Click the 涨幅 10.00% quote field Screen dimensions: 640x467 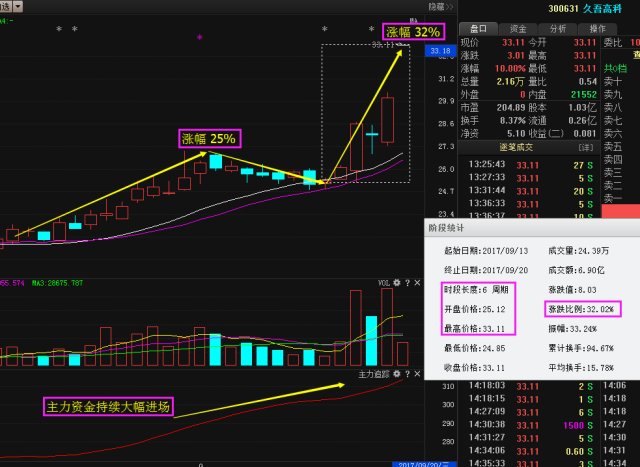(493, 68)
